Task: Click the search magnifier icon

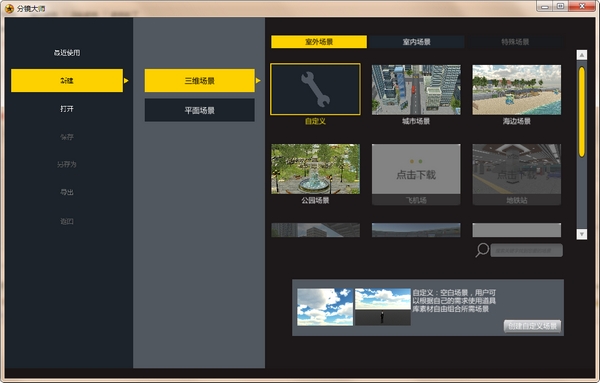Action: 482,250
